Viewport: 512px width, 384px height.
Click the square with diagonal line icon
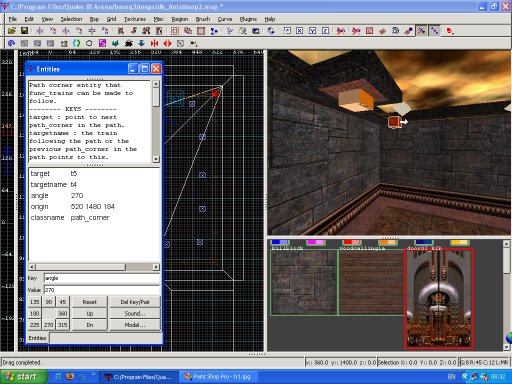pyautogui.click(x=180, y=43)
